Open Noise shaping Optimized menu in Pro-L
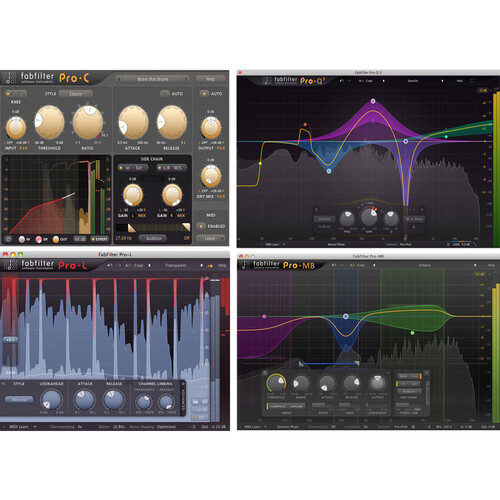This screenshot has width=500, height=500. [x=152, y=427]
